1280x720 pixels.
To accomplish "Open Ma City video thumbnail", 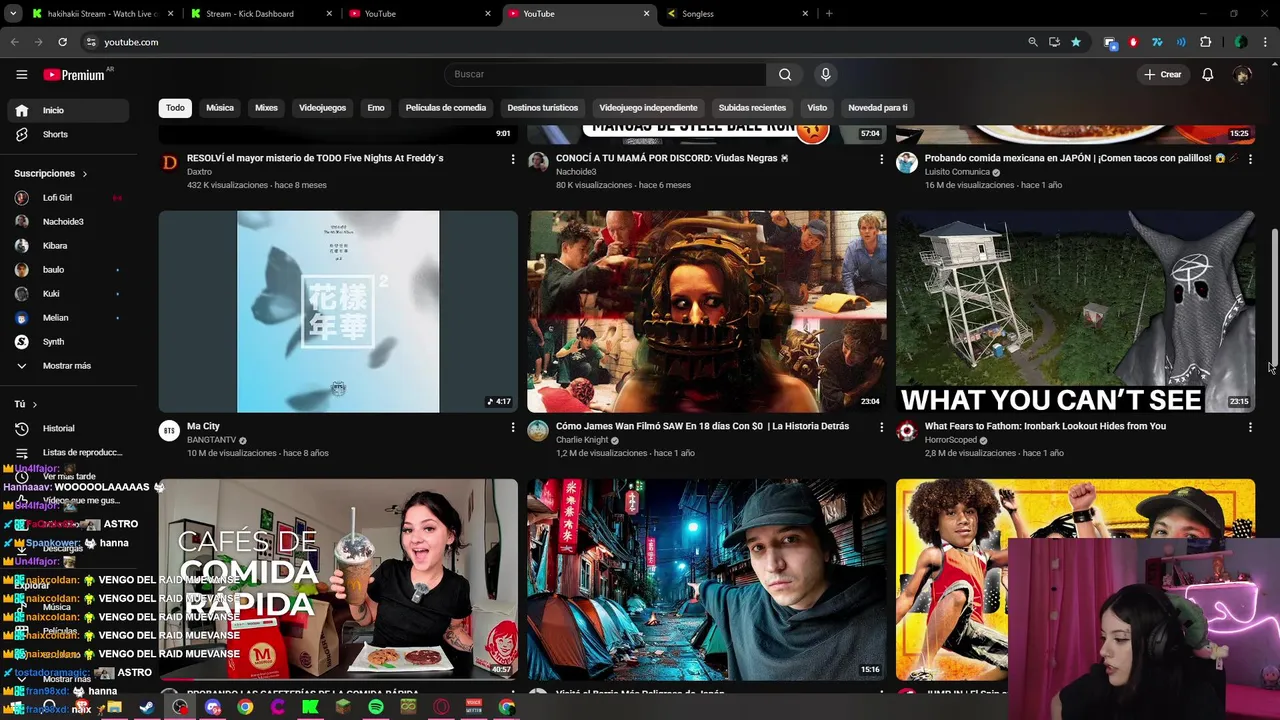I will [338, 311].
